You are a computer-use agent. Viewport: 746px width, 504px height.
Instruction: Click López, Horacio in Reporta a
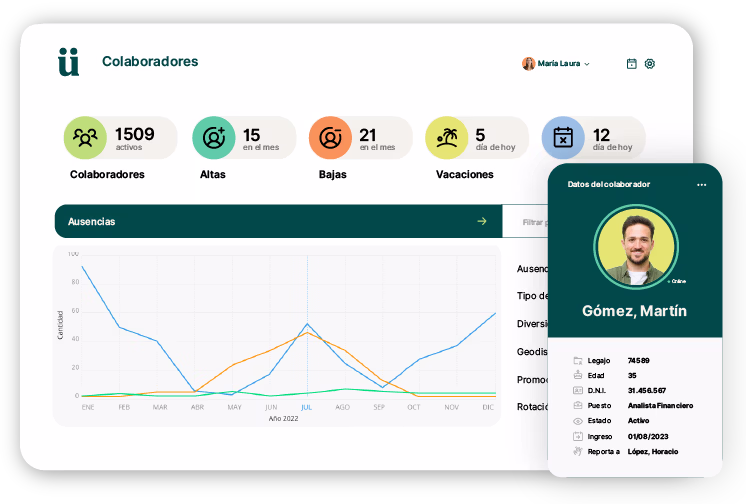652,452
